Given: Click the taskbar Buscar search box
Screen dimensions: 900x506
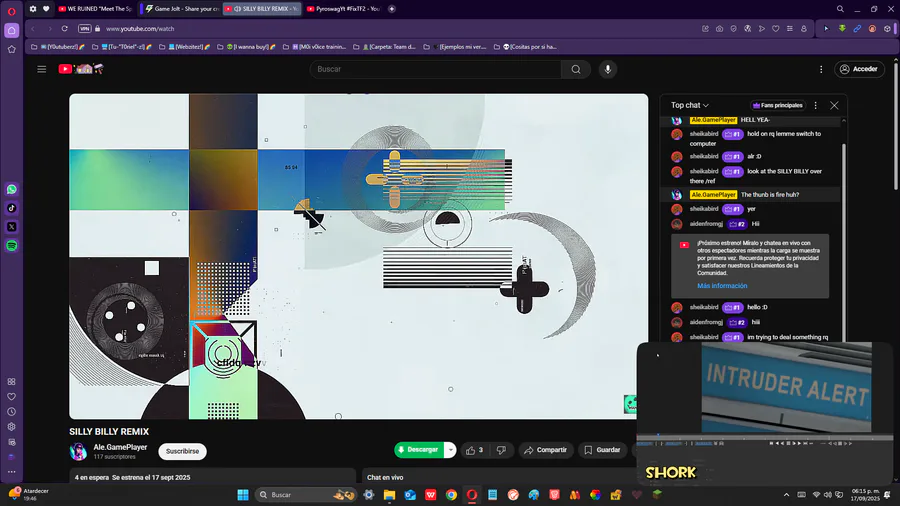Looking at the screenshot, I should tap(306, 495).
